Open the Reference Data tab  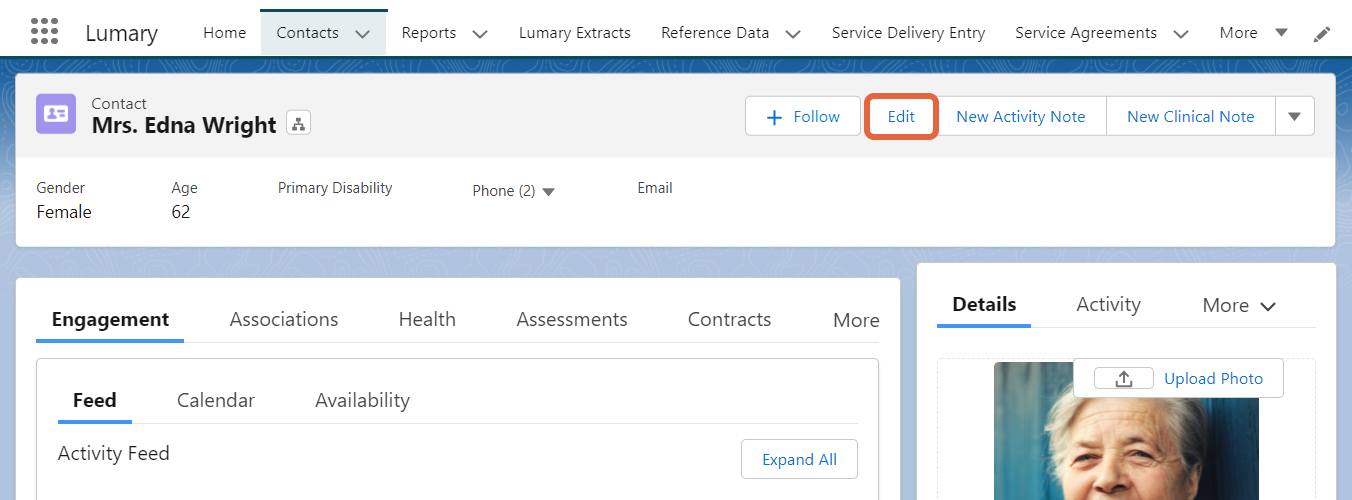(715, 33)
